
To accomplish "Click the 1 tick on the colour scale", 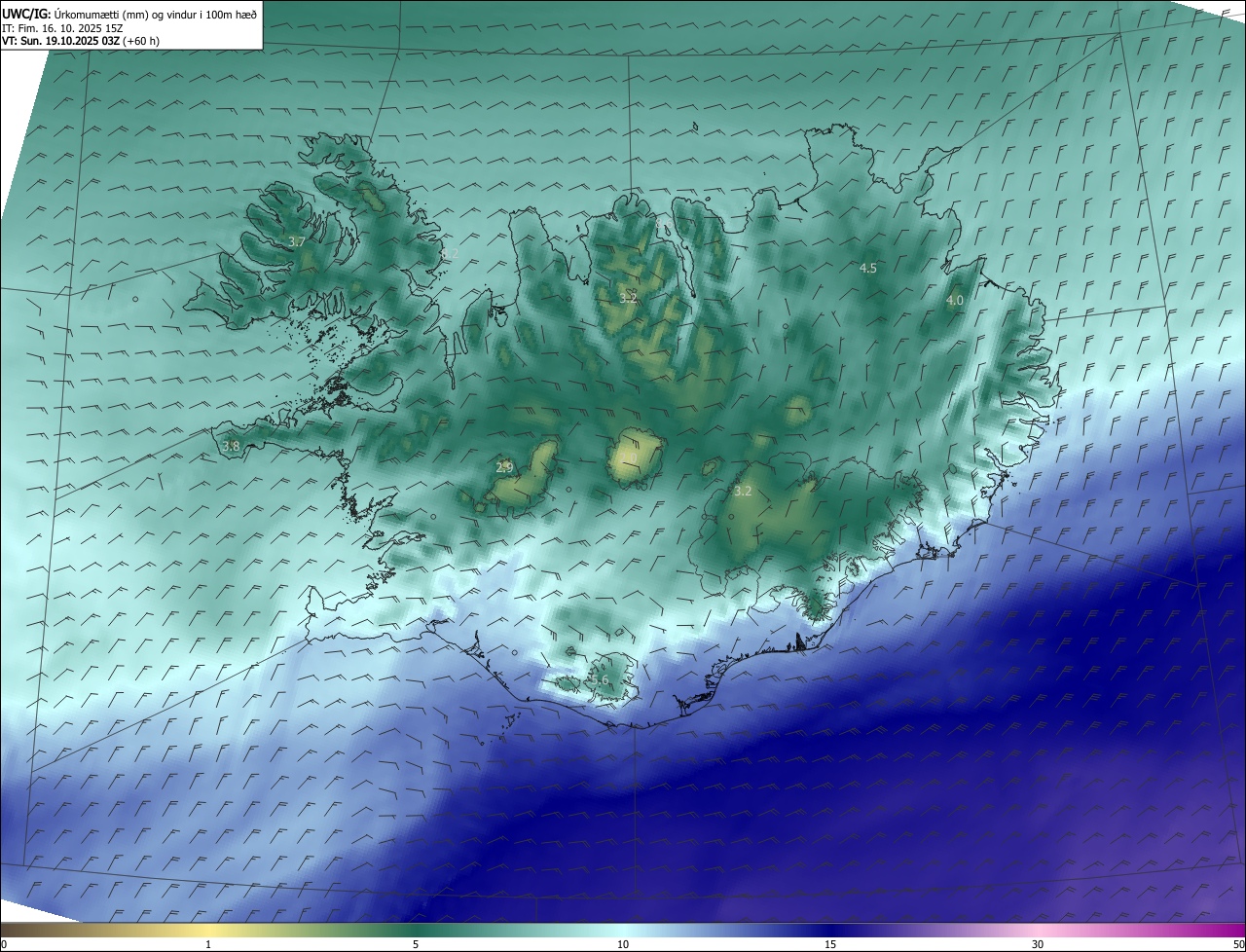I will pos(208,944).
